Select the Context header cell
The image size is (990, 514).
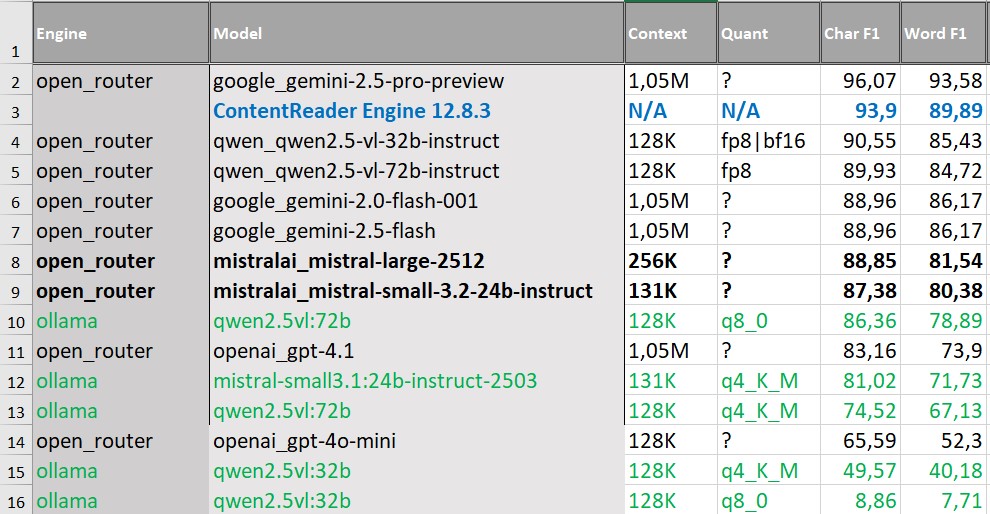pos(669,33)
